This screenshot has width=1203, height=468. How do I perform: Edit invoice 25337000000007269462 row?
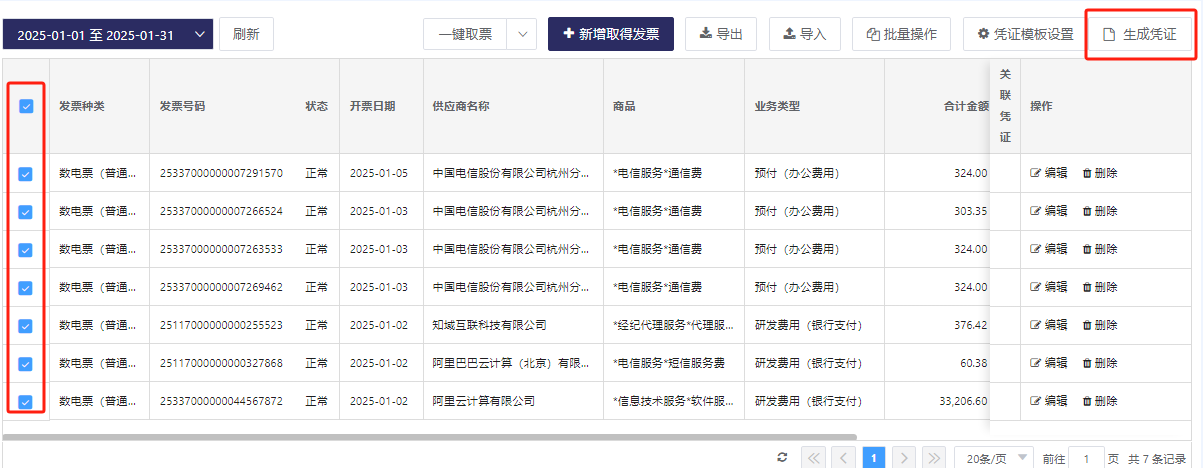click(x=1049, y=287)
